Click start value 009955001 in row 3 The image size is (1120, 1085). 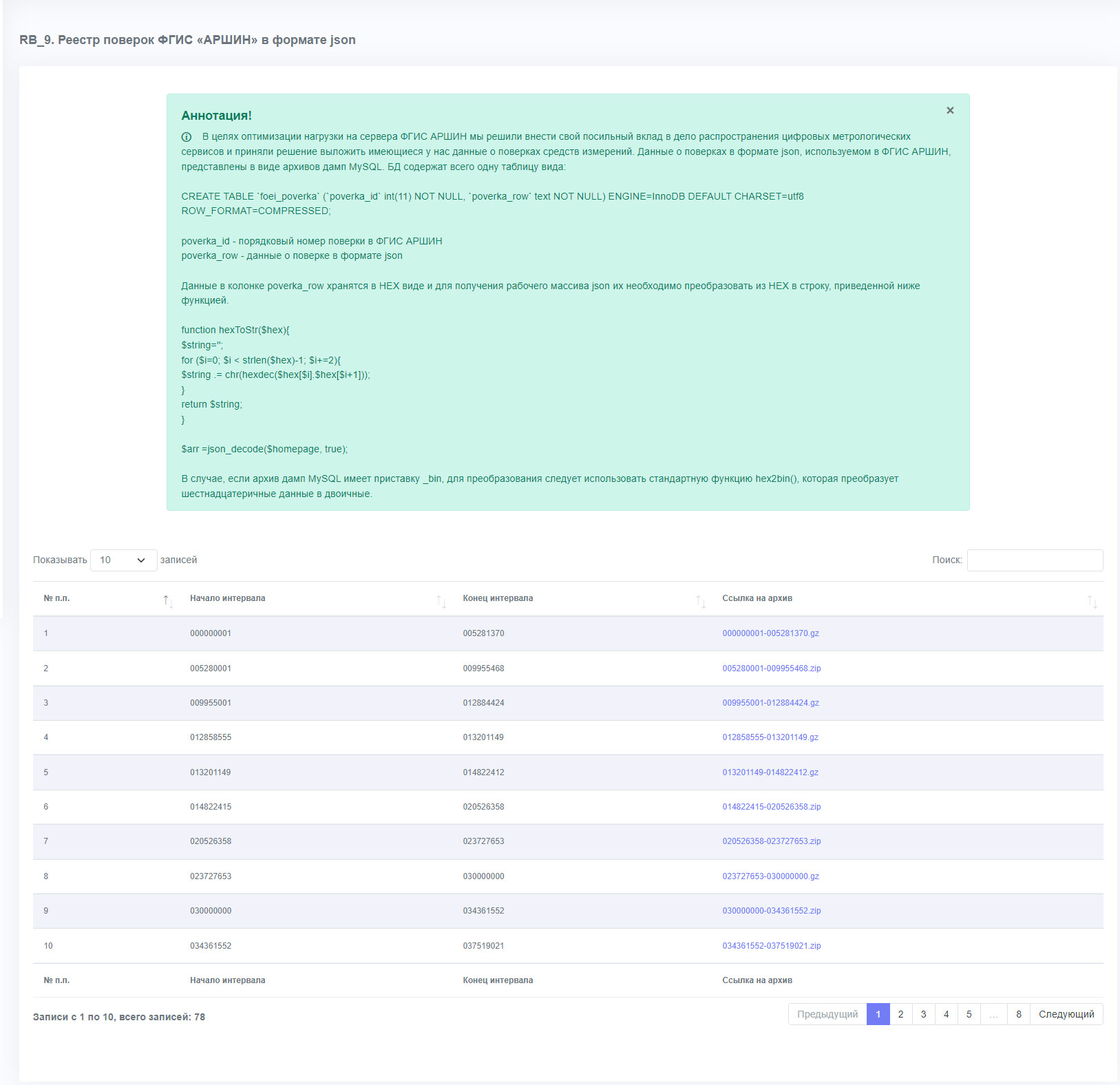211,703
